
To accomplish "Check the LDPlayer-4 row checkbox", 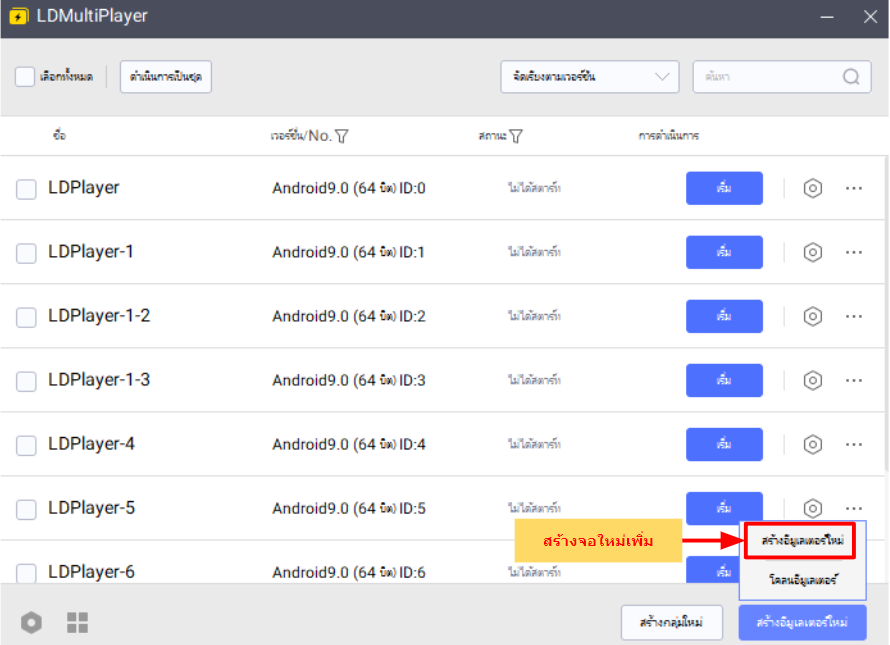I will [26, 446].
